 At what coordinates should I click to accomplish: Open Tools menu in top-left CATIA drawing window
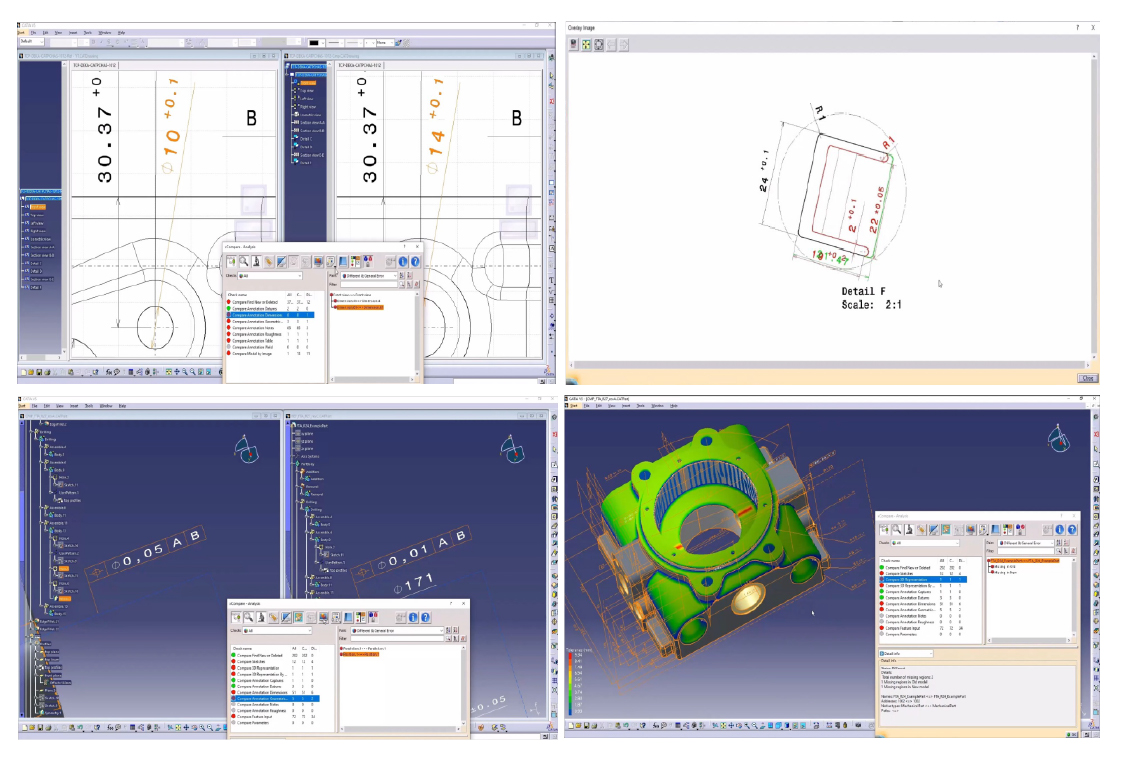[x=88, y=33]
